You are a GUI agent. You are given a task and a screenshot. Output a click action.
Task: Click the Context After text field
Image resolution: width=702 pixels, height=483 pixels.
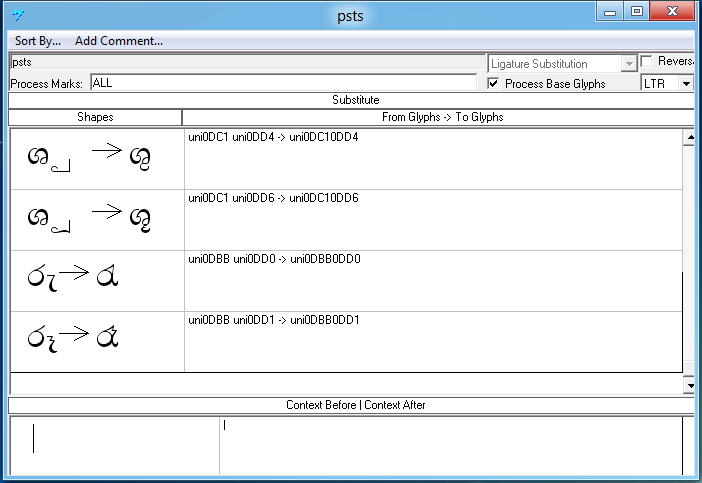(451, 445)
